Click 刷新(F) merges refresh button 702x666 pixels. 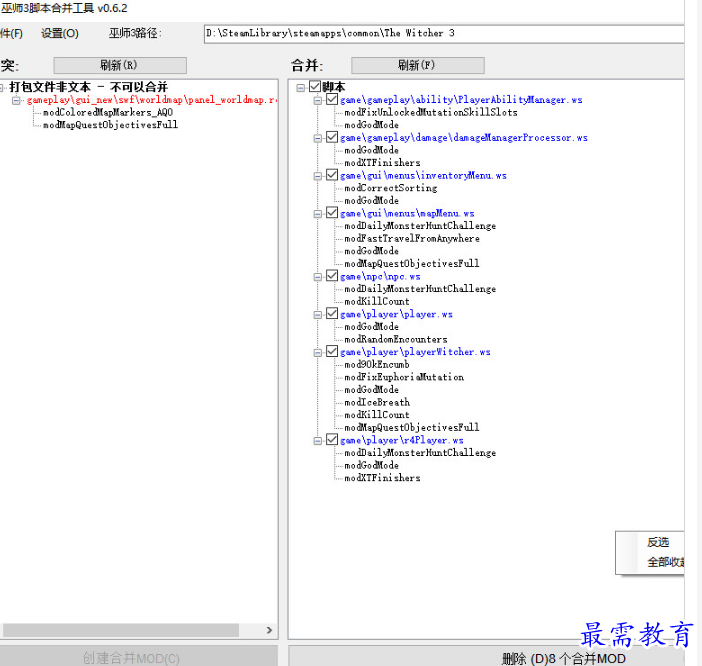pos(418,65)
